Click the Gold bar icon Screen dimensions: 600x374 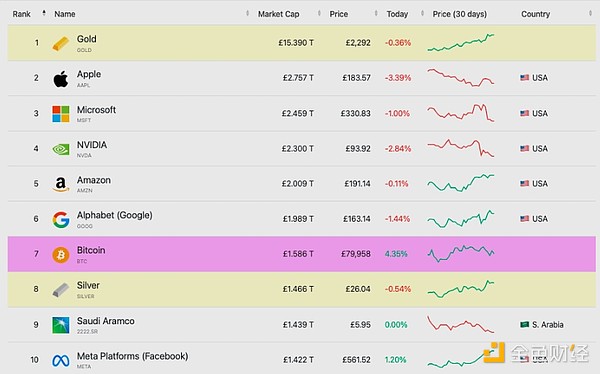coord(60,43)
